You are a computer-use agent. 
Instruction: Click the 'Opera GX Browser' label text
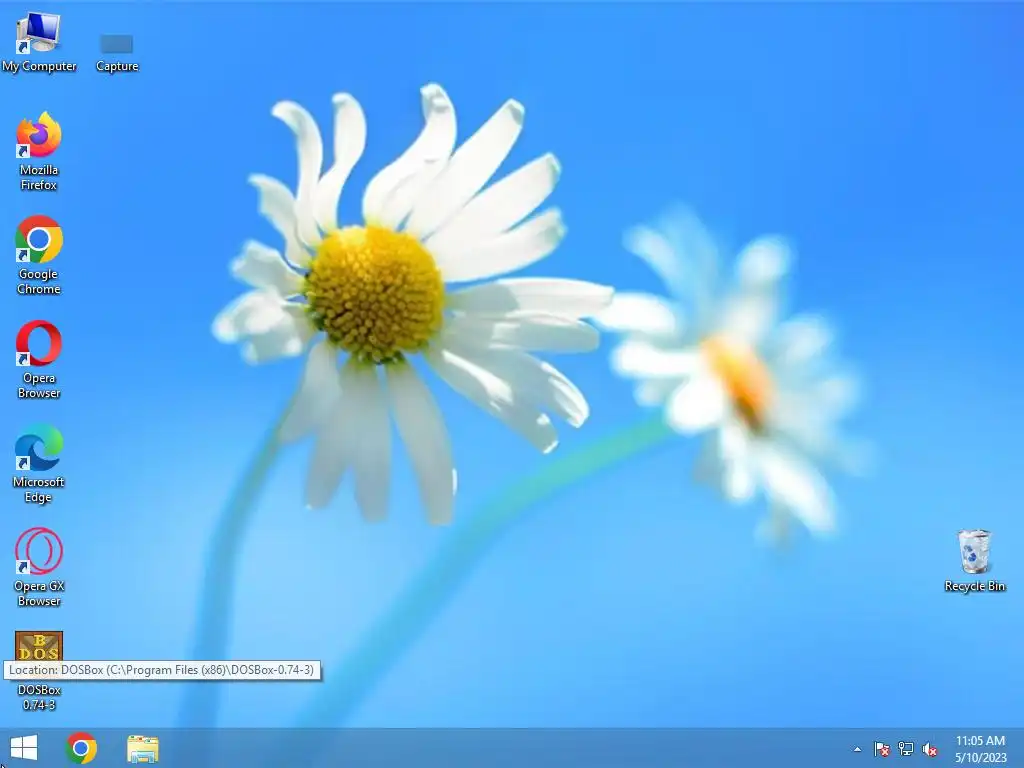[x=39, y=593]
